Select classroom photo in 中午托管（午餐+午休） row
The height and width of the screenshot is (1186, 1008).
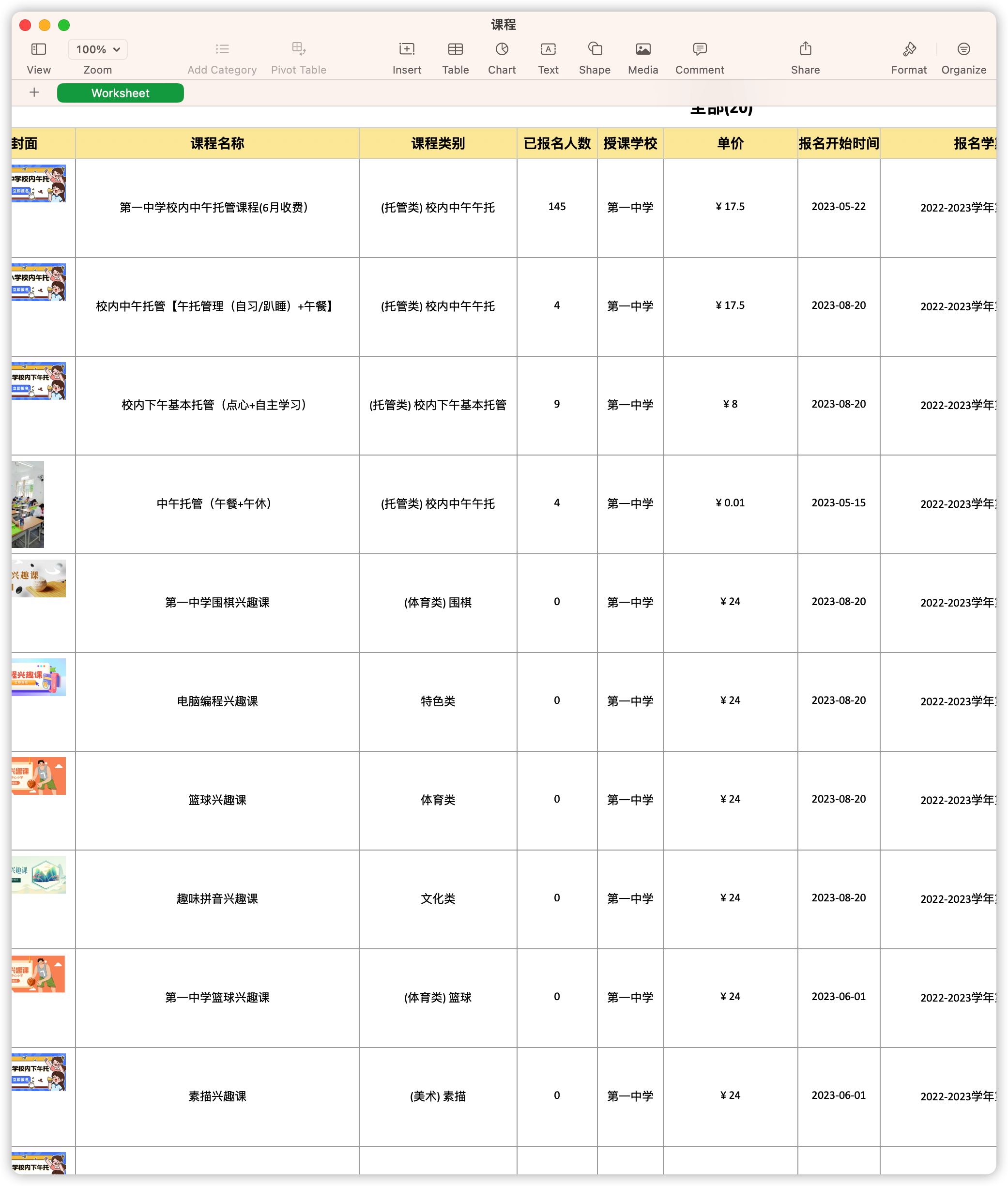point(28,504)
